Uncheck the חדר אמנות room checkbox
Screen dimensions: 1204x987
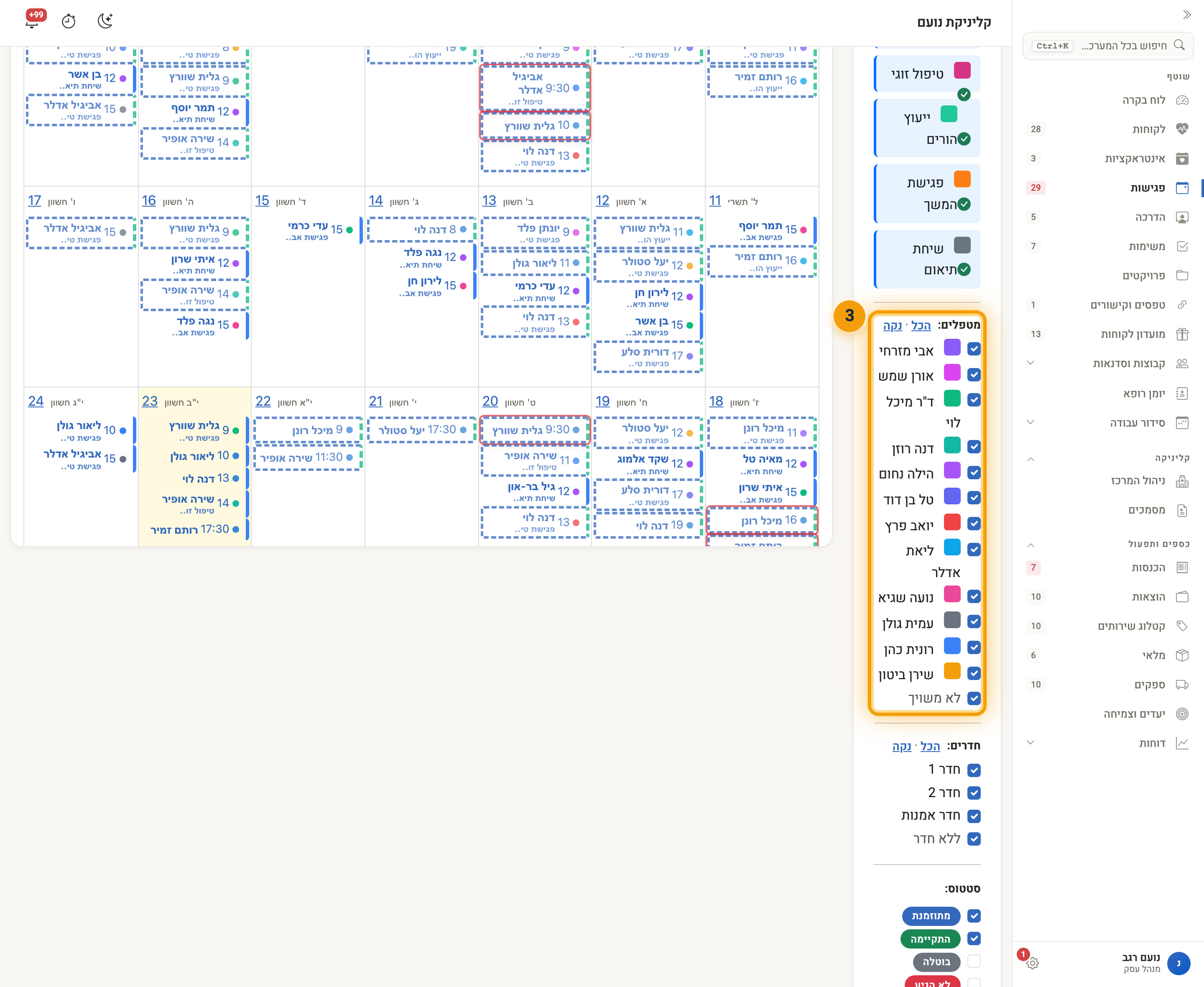(x=974, y=816)
